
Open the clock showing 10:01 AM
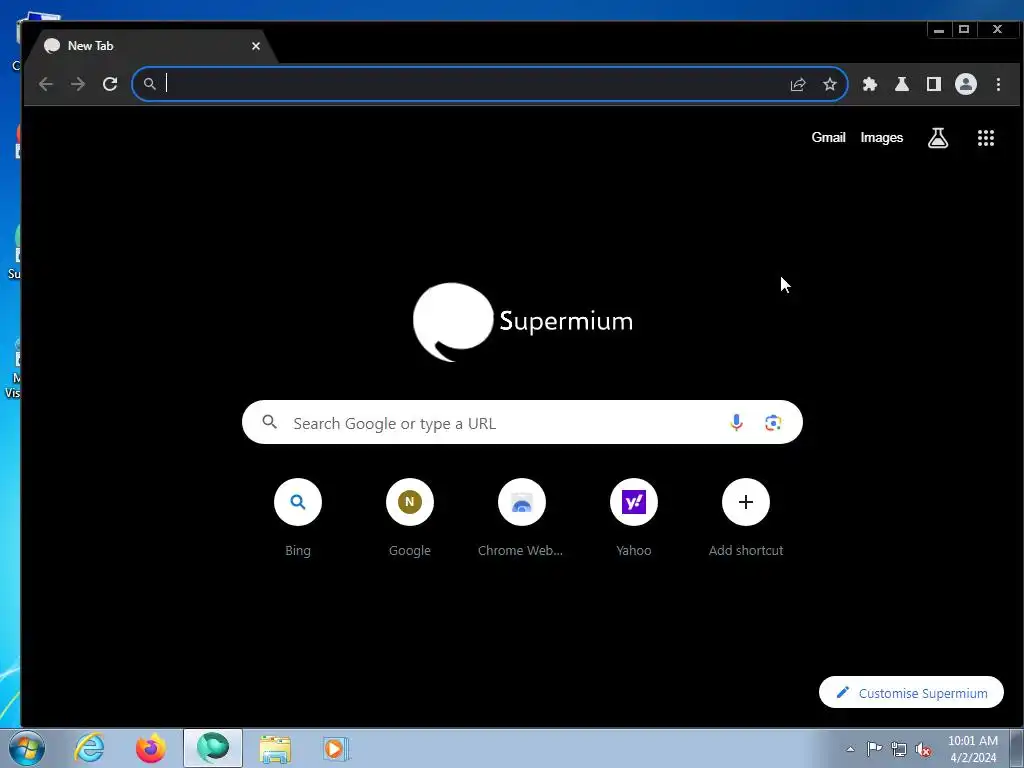click(973, 749)
